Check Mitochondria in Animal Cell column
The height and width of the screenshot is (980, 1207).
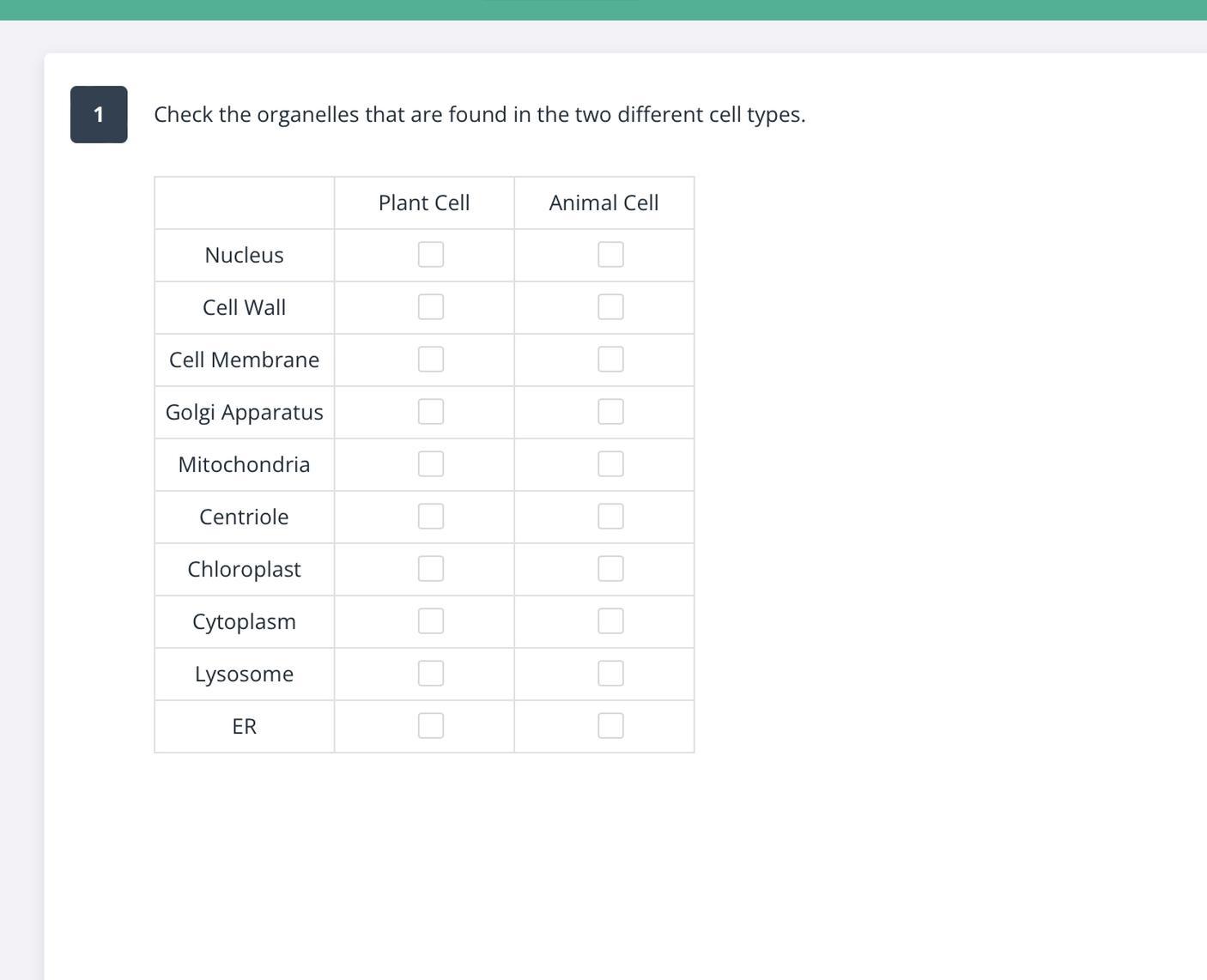pyautogui.click(x=610, y=464)
